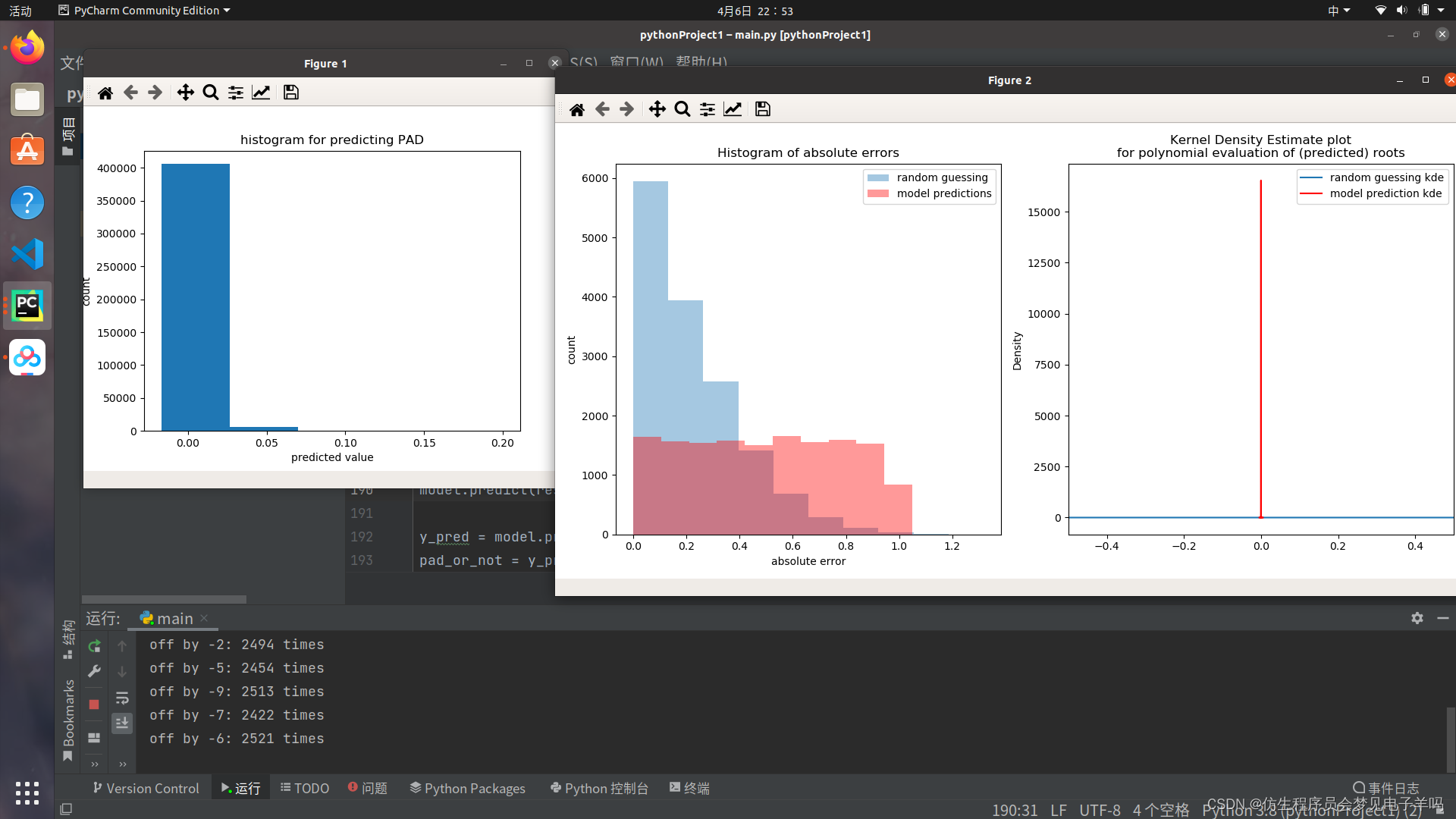Open 事件日志 event log
1456x819 pixels.
point(1385,789)
